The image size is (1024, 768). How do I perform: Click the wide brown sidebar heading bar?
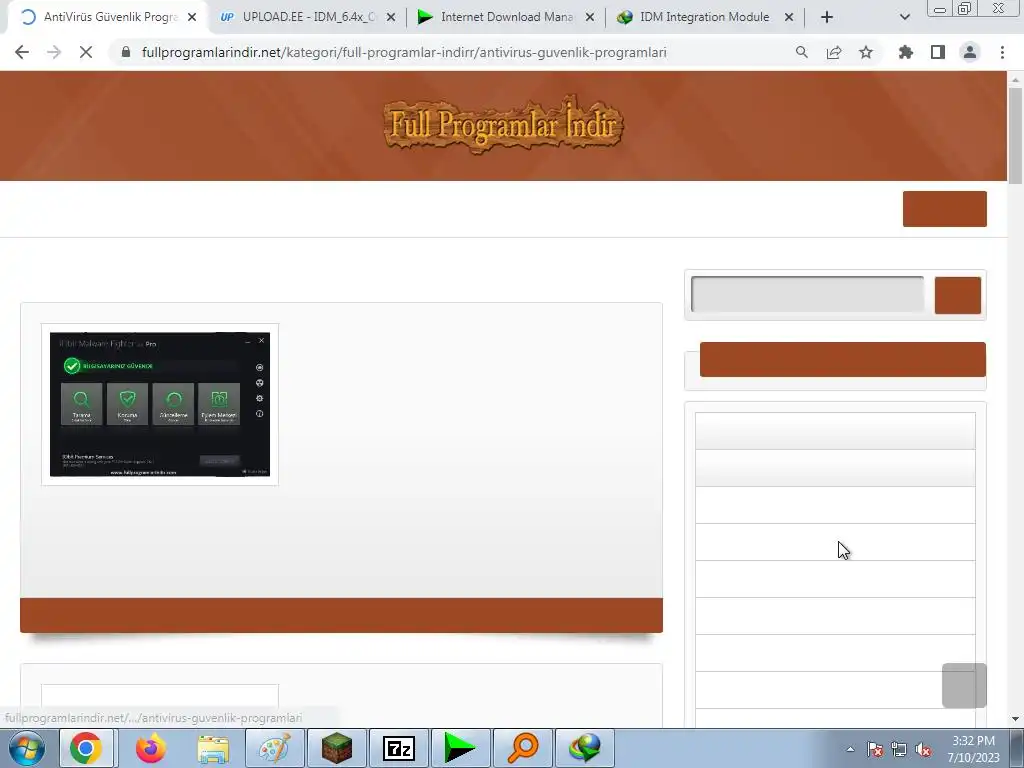click(x=842, y=359)
